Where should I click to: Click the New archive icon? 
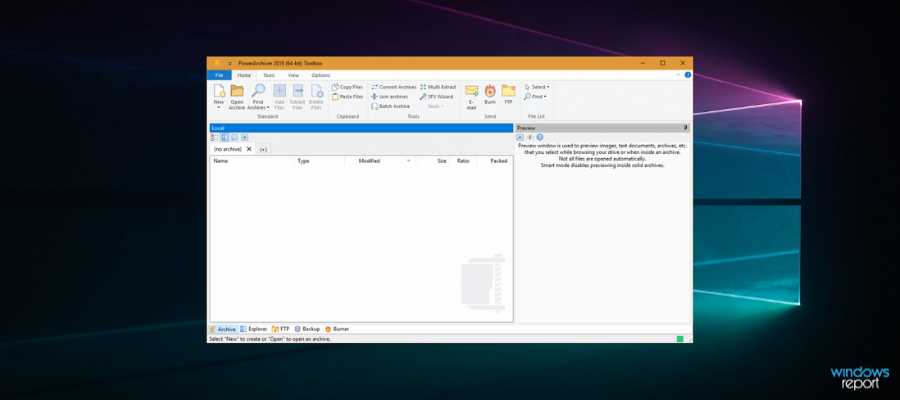219,91
